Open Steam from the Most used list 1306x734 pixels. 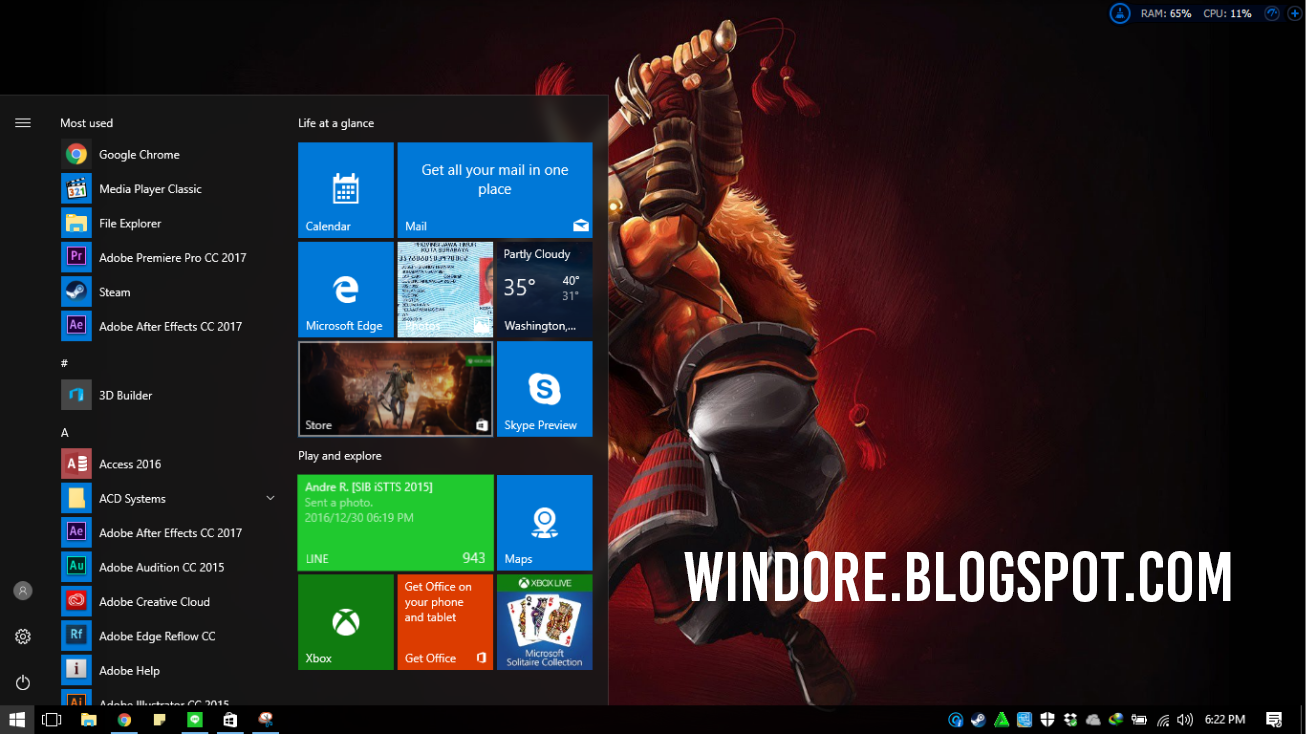168,292
